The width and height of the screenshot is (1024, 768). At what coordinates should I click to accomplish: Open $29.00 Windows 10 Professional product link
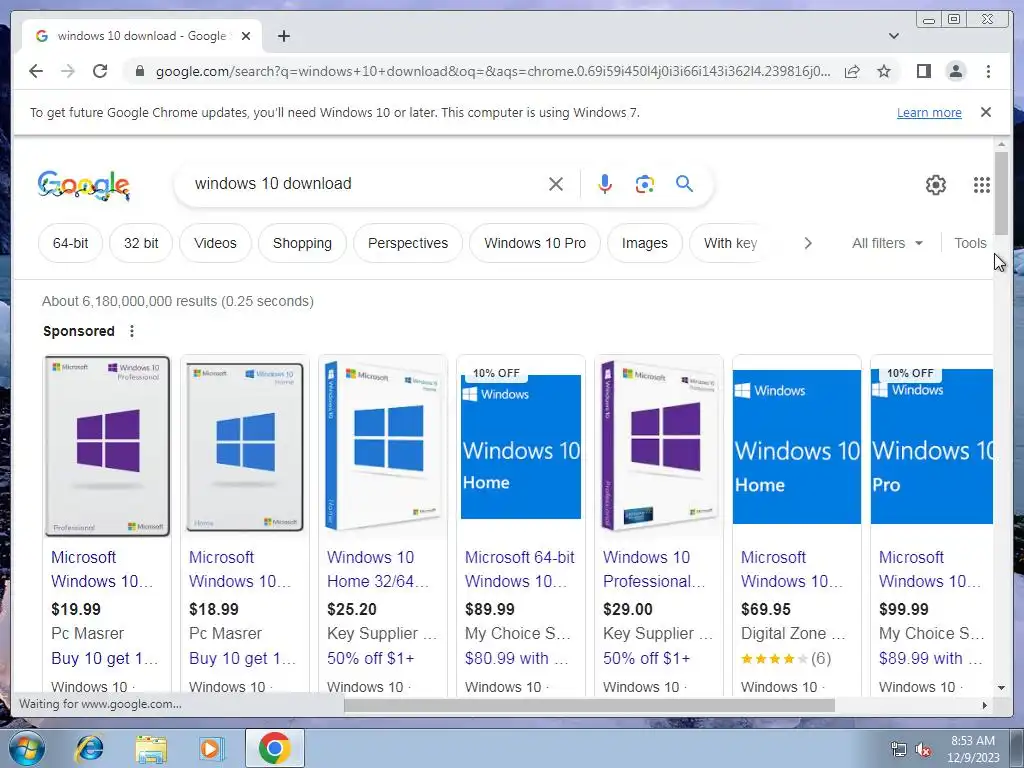point(654,569)
